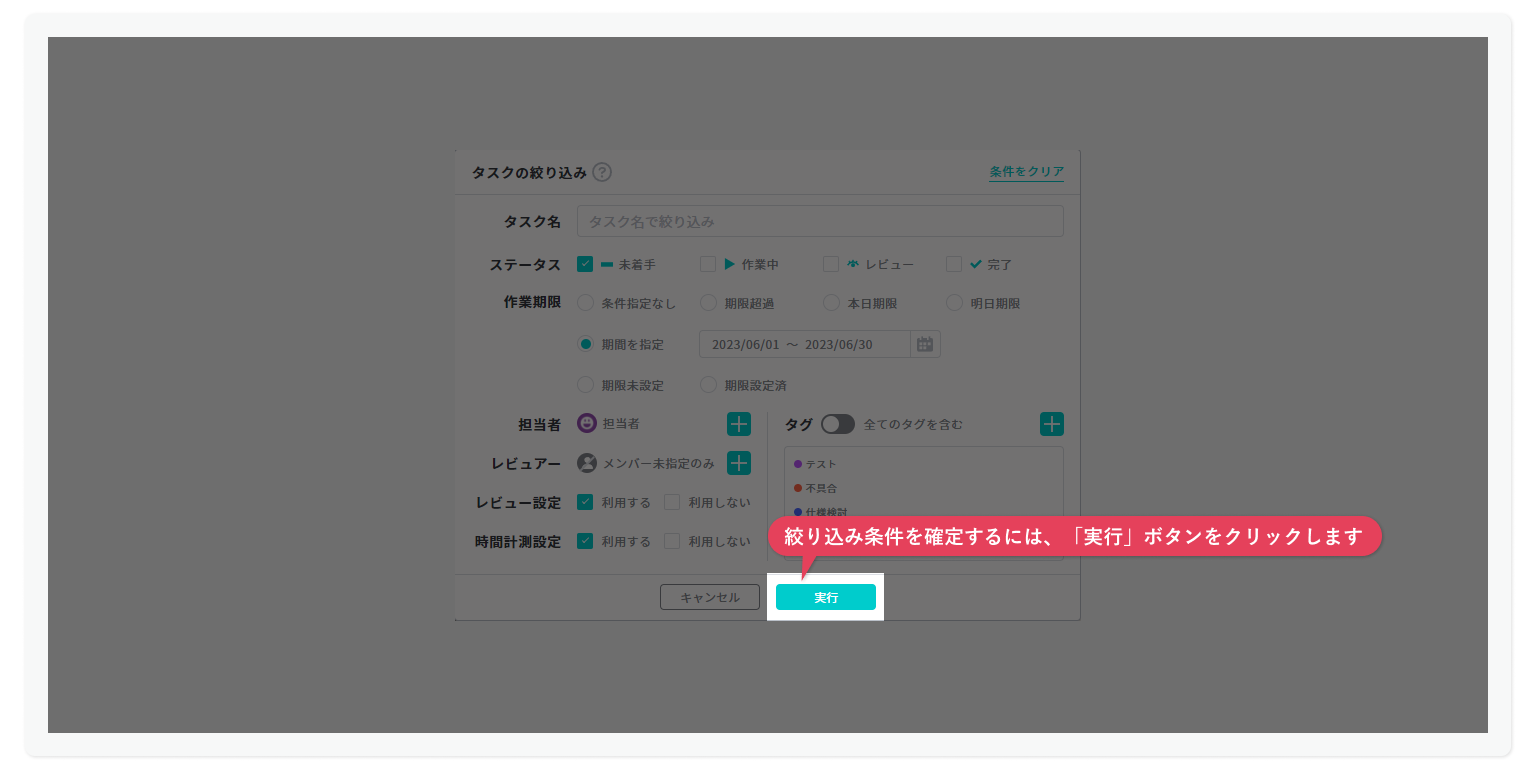
Task: Click the タスク名 input field
Action: pyautogui.click(x=820, y=221)
